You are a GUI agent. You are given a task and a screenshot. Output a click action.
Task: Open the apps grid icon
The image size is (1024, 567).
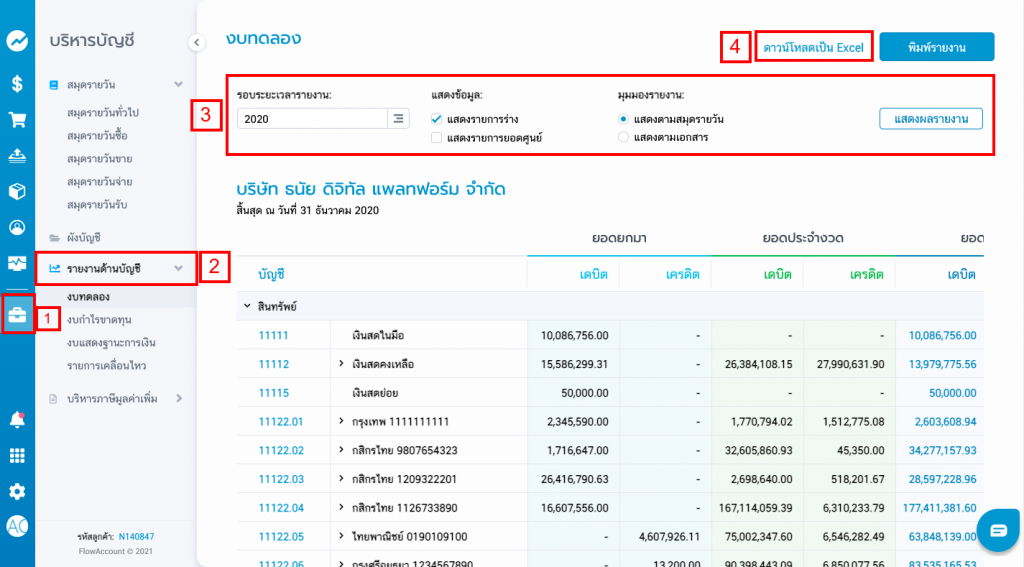pyautogui.click(x=17, y=456)
